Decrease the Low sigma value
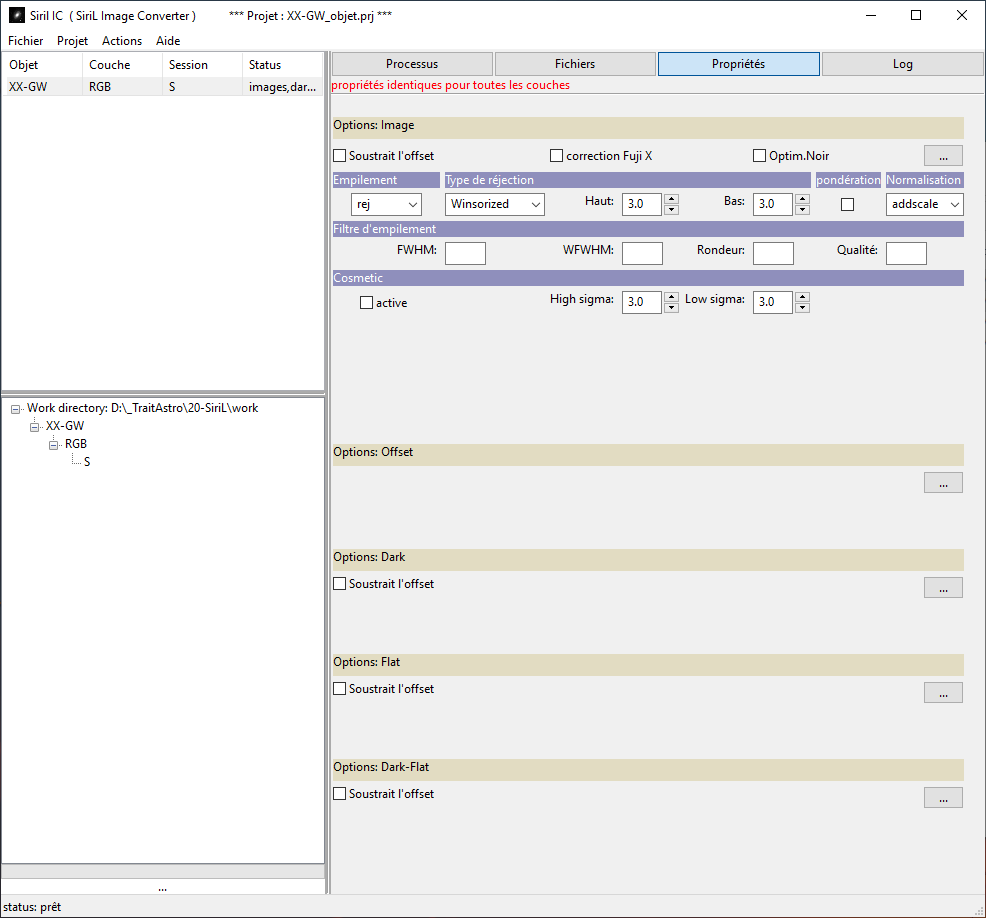This screenshot has width=986, height=918. [x=802, y=307]
